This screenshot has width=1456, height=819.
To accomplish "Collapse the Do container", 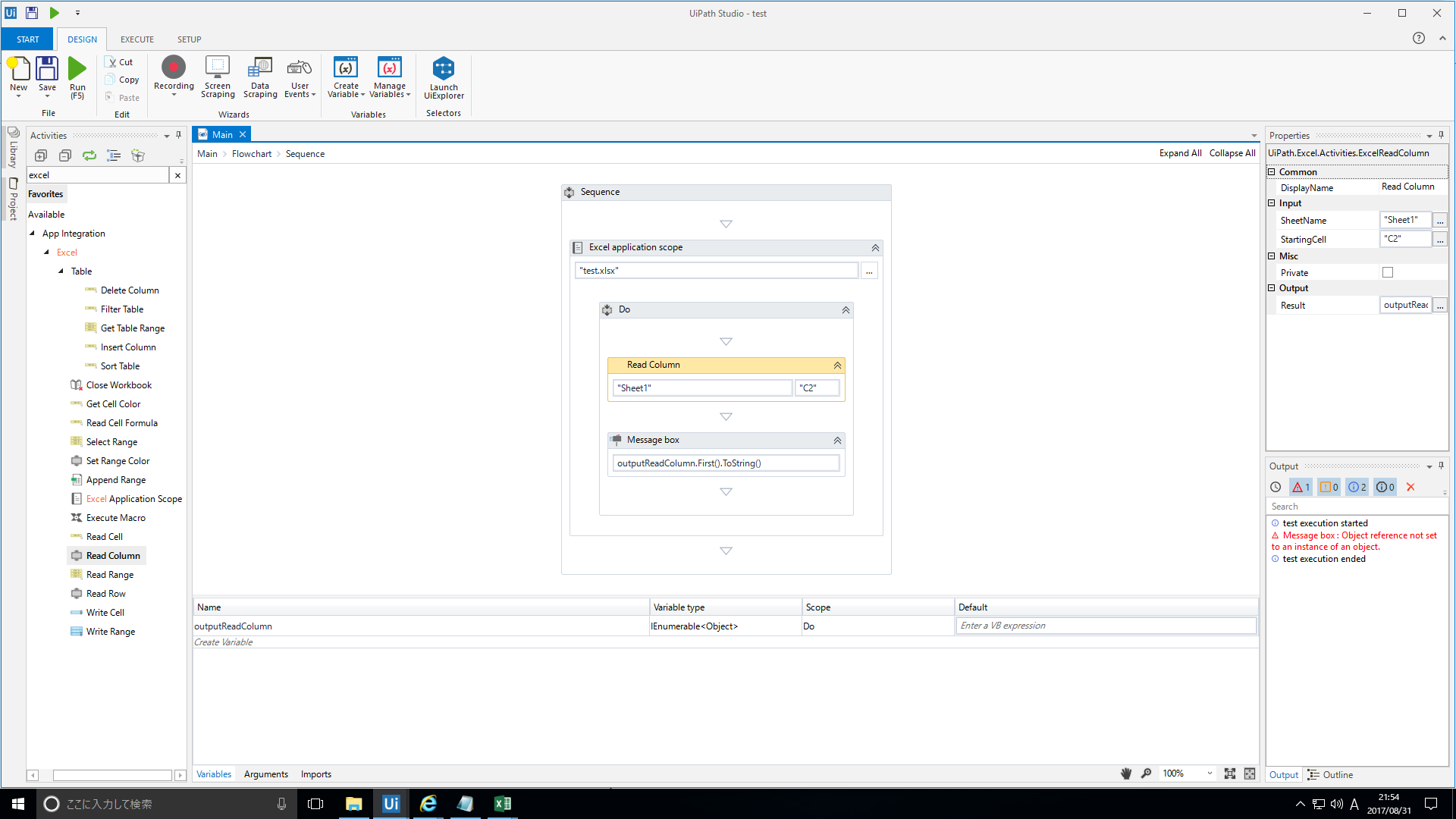I will point(846,310).
